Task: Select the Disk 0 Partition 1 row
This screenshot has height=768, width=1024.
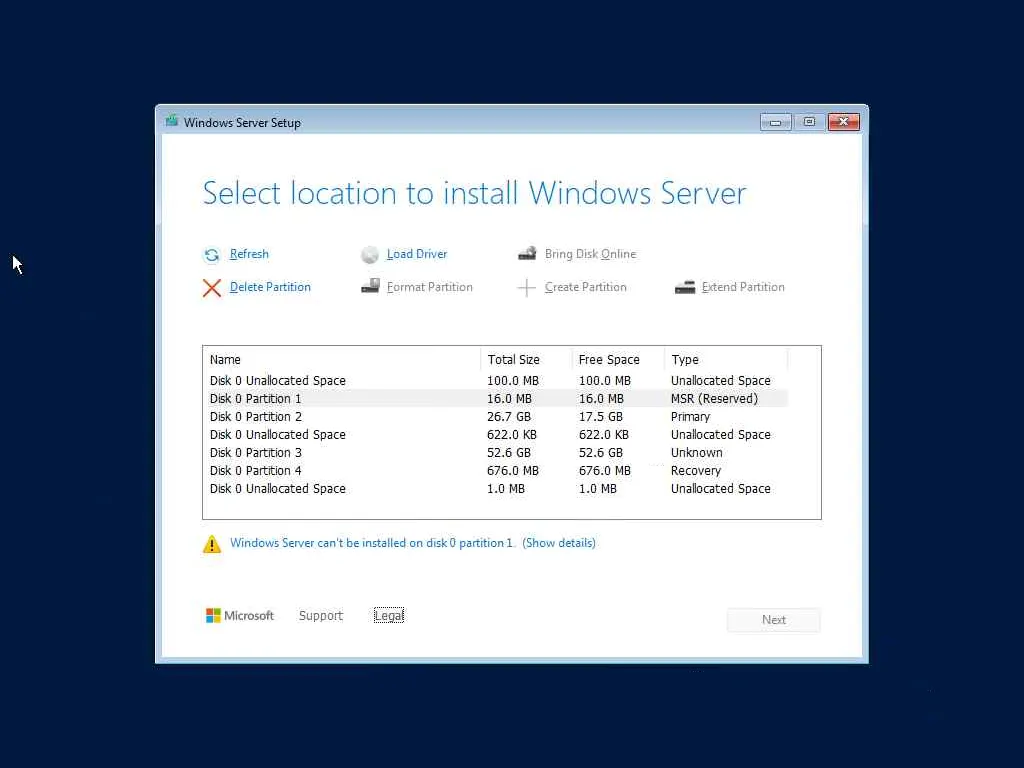Action: [496, 398]
